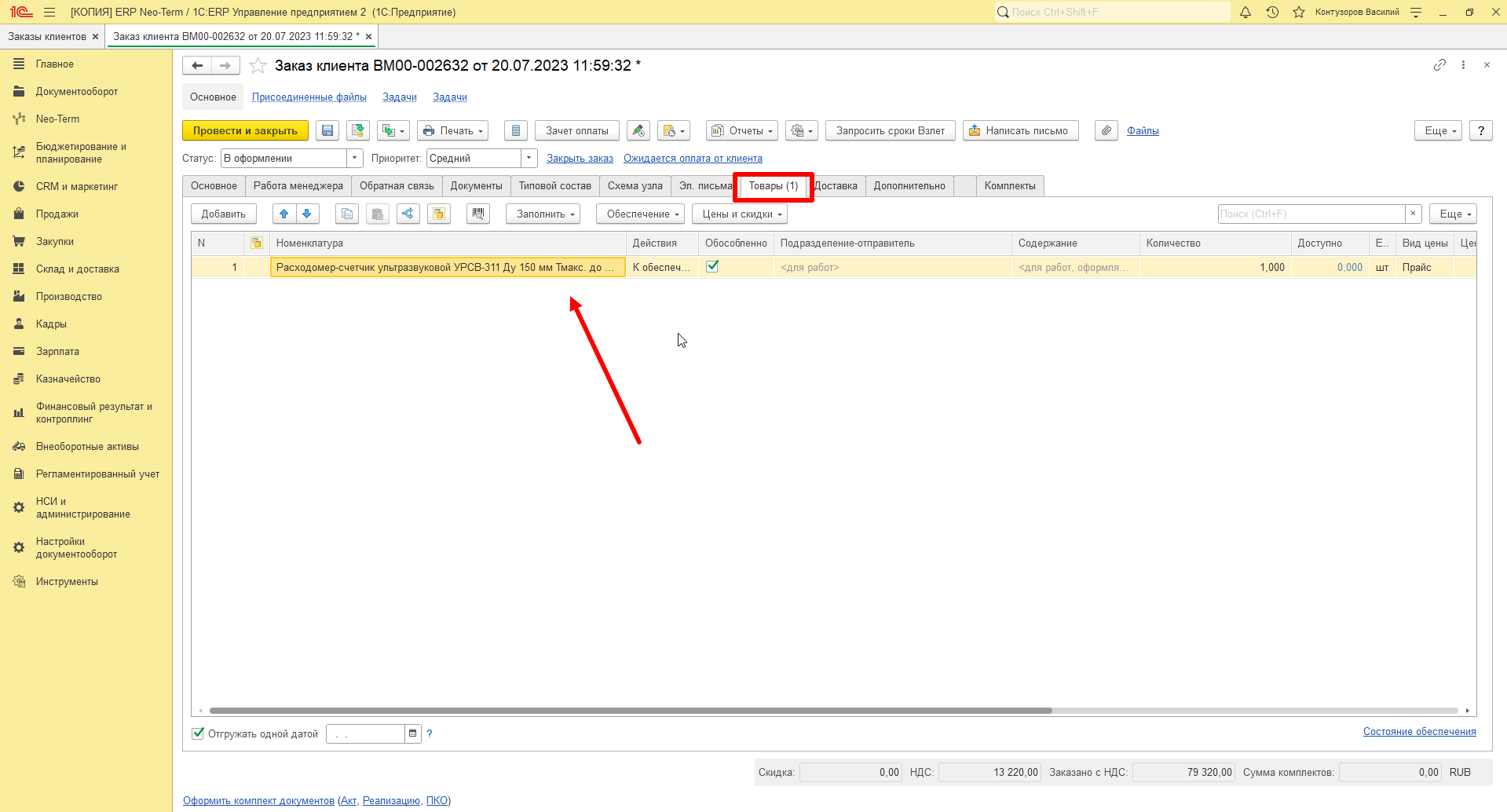Screen dimensions: 1507x812
Task: Open the calendar picker for shipment date
Action: point(413,733)
